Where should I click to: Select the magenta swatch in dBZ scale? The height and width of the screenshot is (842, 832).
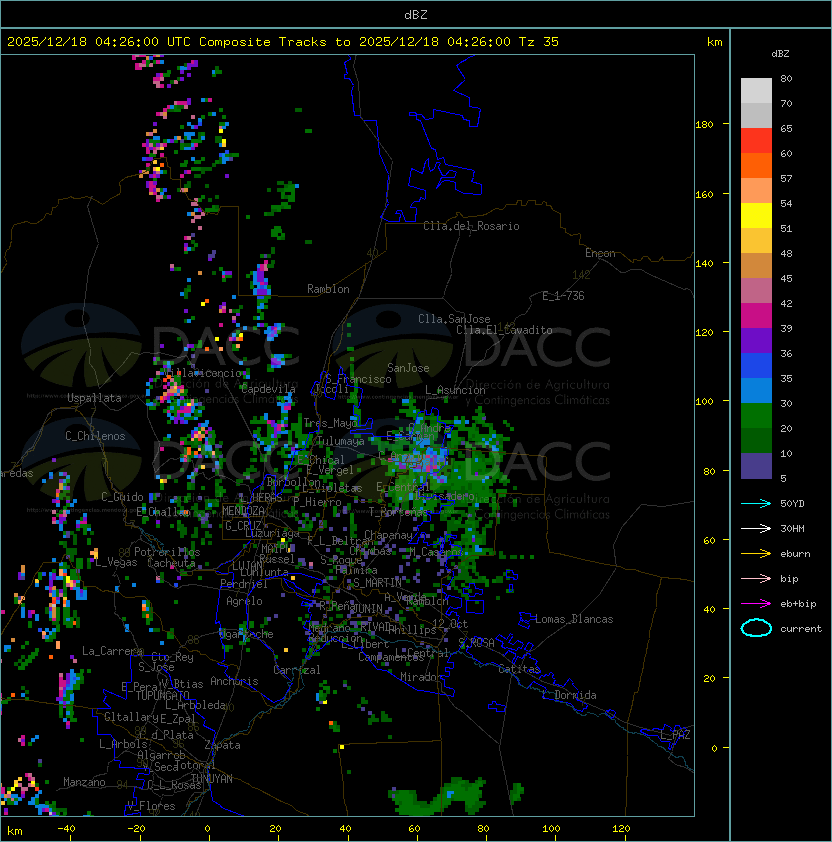pos(756,316)
